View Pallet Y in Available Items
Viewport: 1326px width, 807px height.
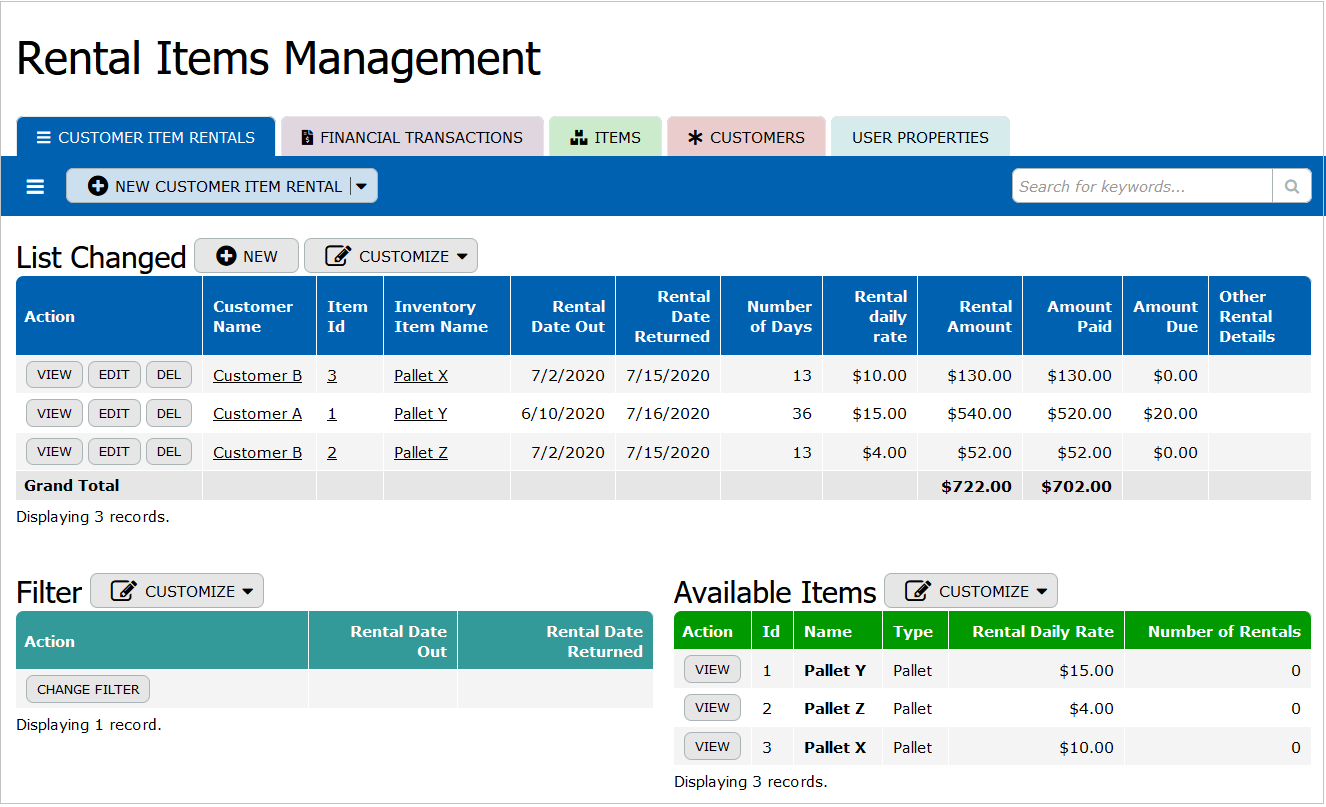(x=712, y=670)
